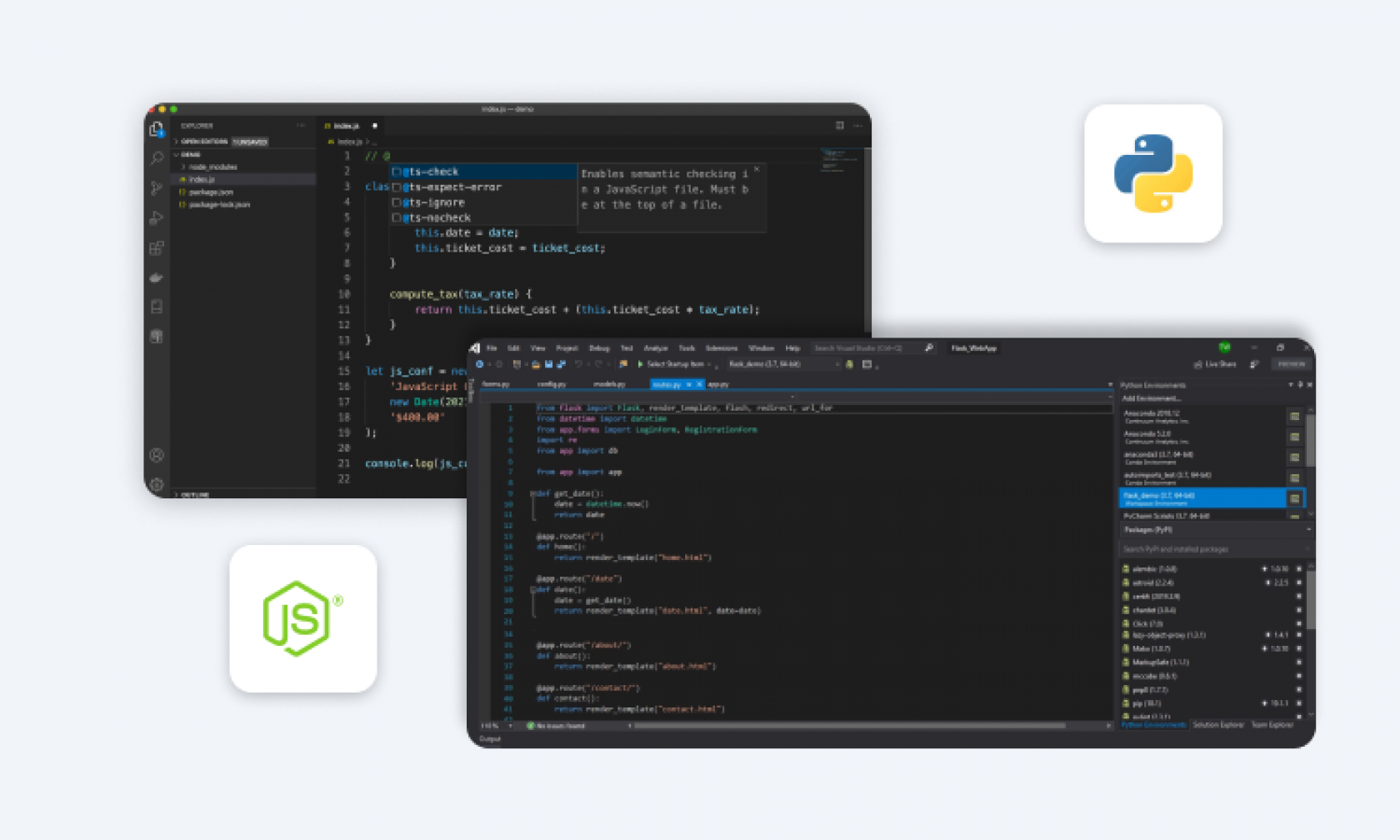This screenshot has height=840, width=1400.
Task: Click Search PyPI and installed packages field
Action: (x=1212, y=549)
